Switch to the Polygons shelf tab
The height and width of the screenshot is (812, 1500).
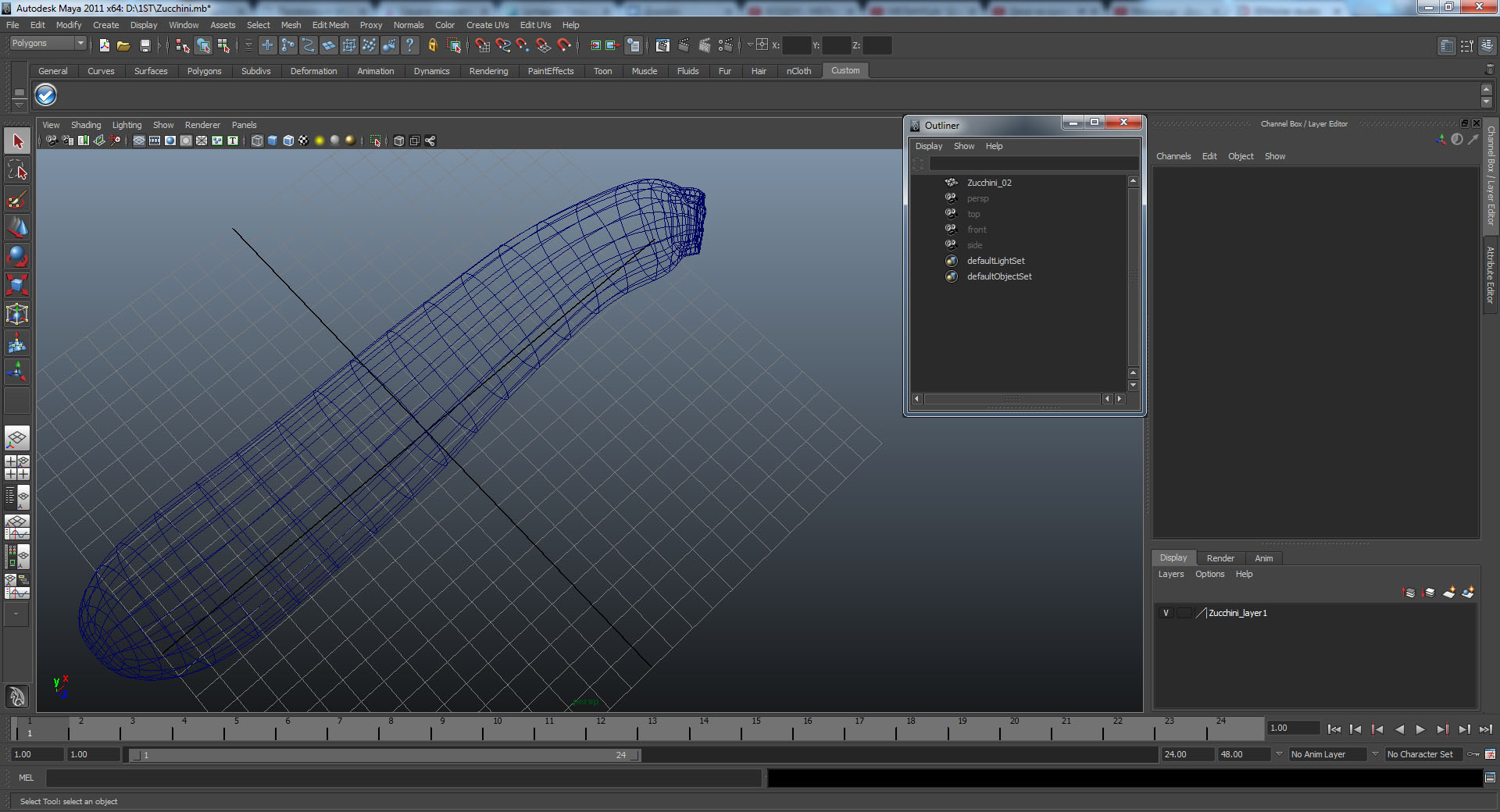coord(204,71)
